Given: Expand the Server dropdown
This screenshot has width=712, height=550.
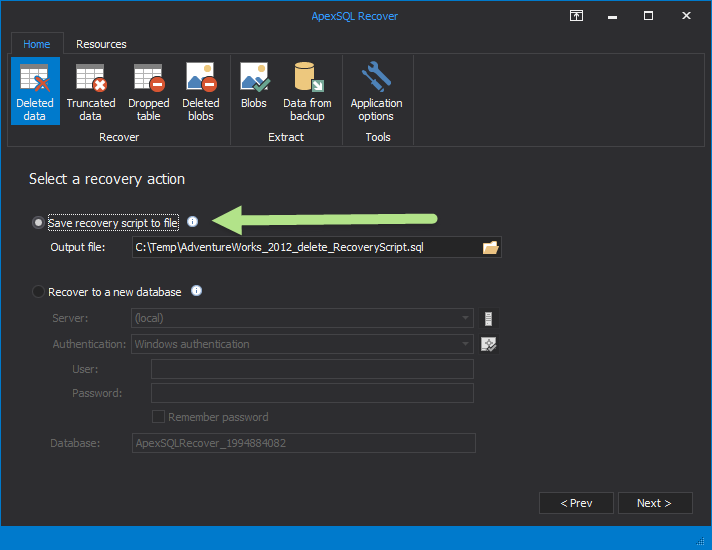Looking at the screenshot, I should [x=465, y=318].
